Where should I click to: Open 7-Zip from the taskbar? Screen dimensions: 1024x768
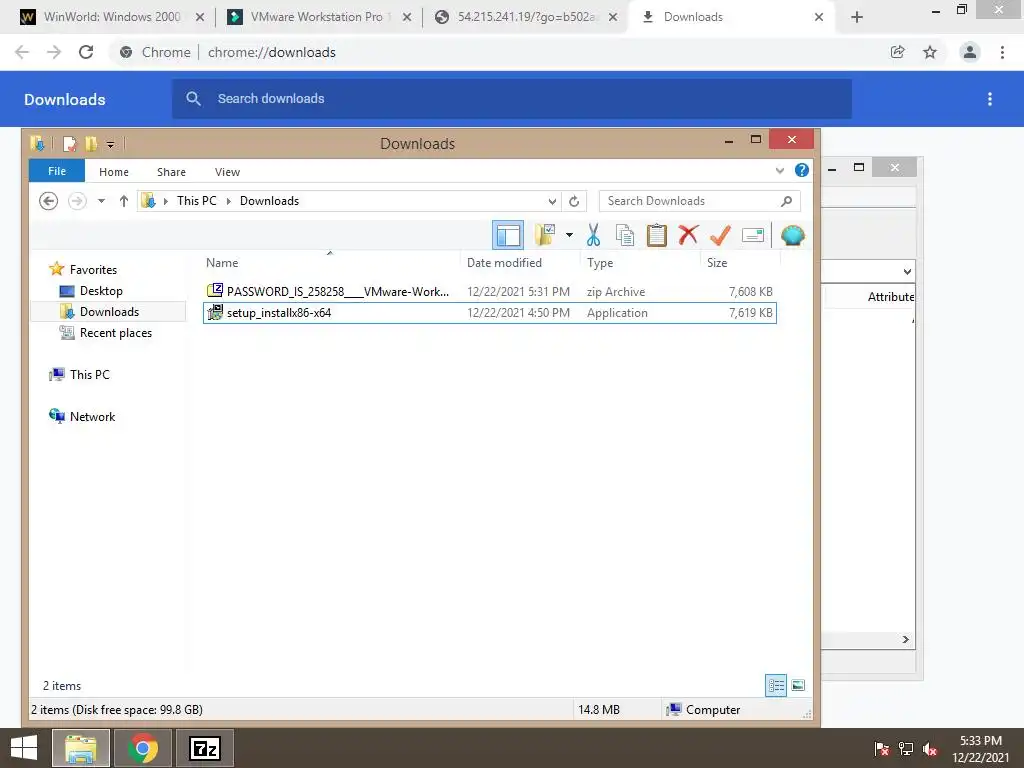[x=205, y=748]
